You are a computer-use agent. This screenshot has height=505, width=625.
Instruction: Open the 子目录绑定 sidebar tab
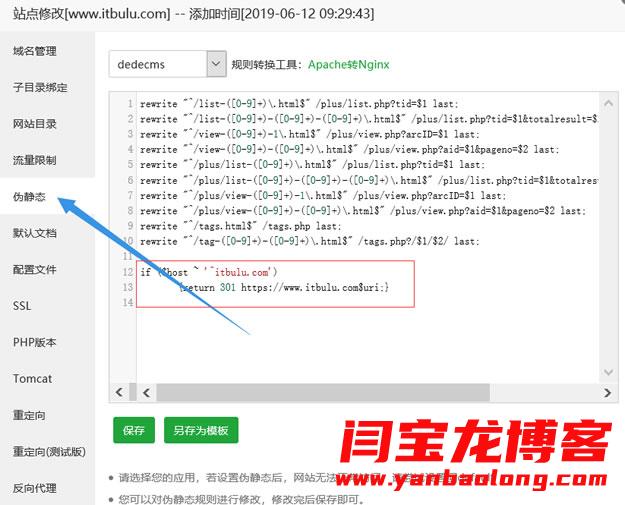point(40,87)
